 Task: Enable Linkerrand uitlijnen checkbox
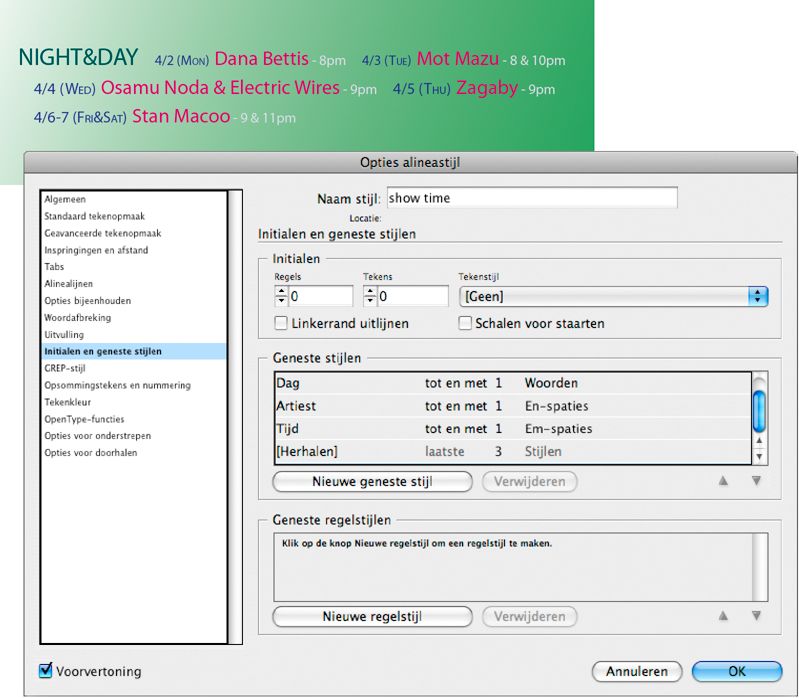pyautogui.click(x=281, y=324)
